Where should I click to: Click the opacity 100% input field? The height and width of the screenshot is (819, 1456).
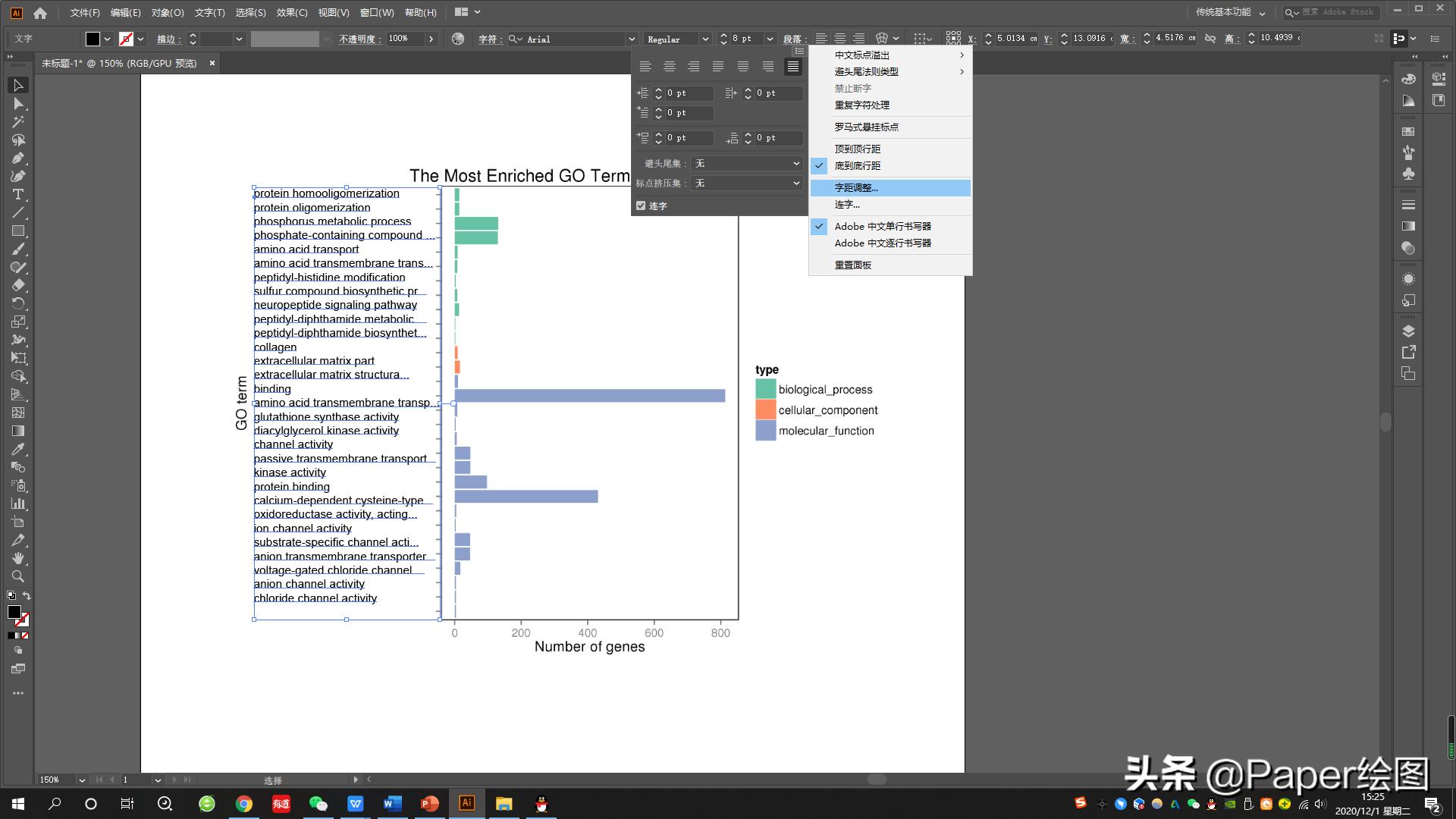point(406,39)
